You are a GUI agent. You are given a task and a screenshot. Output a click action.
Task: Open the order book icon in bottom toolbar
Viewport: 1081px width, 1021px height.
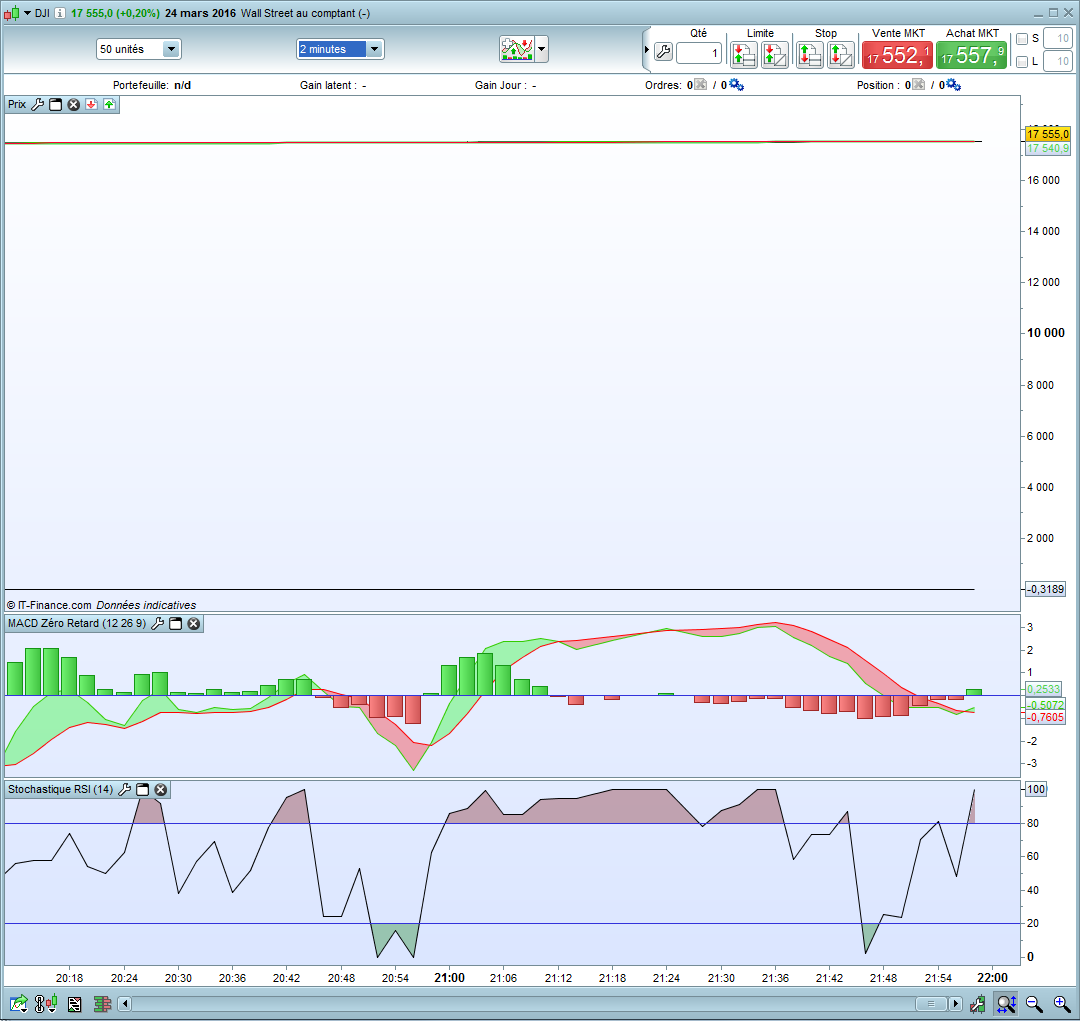[103, 1004]
